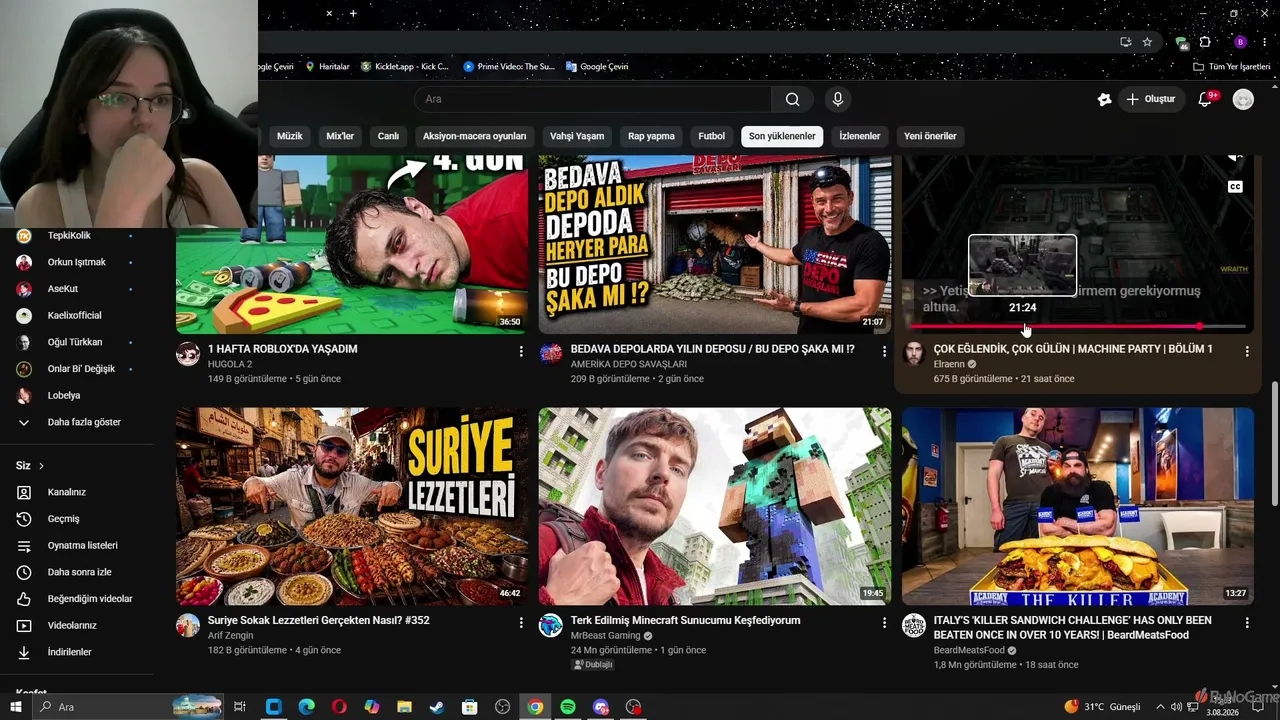Screen dimensions: 1280x720
Task: Open the Chrome extensions puzzle icon
Action: coord(1205,42)
